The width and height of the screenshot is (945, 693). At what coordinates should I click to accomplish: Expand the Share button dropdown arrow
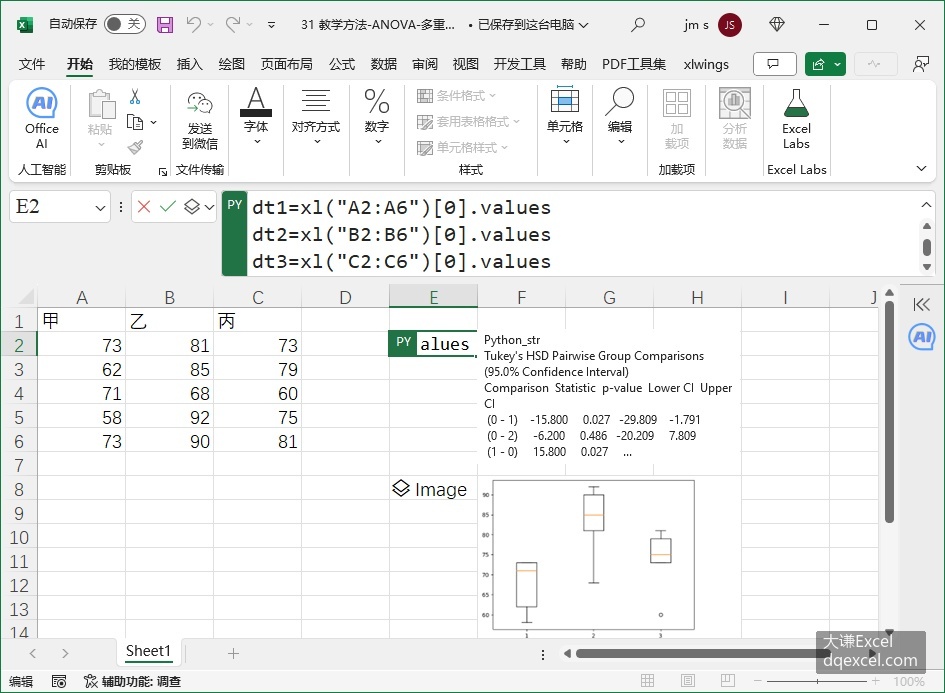[837, 64]
